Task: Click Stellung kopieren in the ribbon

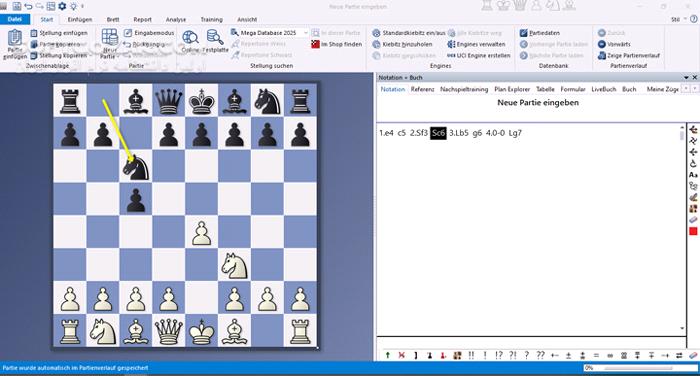Action: [x=59, y=55]
